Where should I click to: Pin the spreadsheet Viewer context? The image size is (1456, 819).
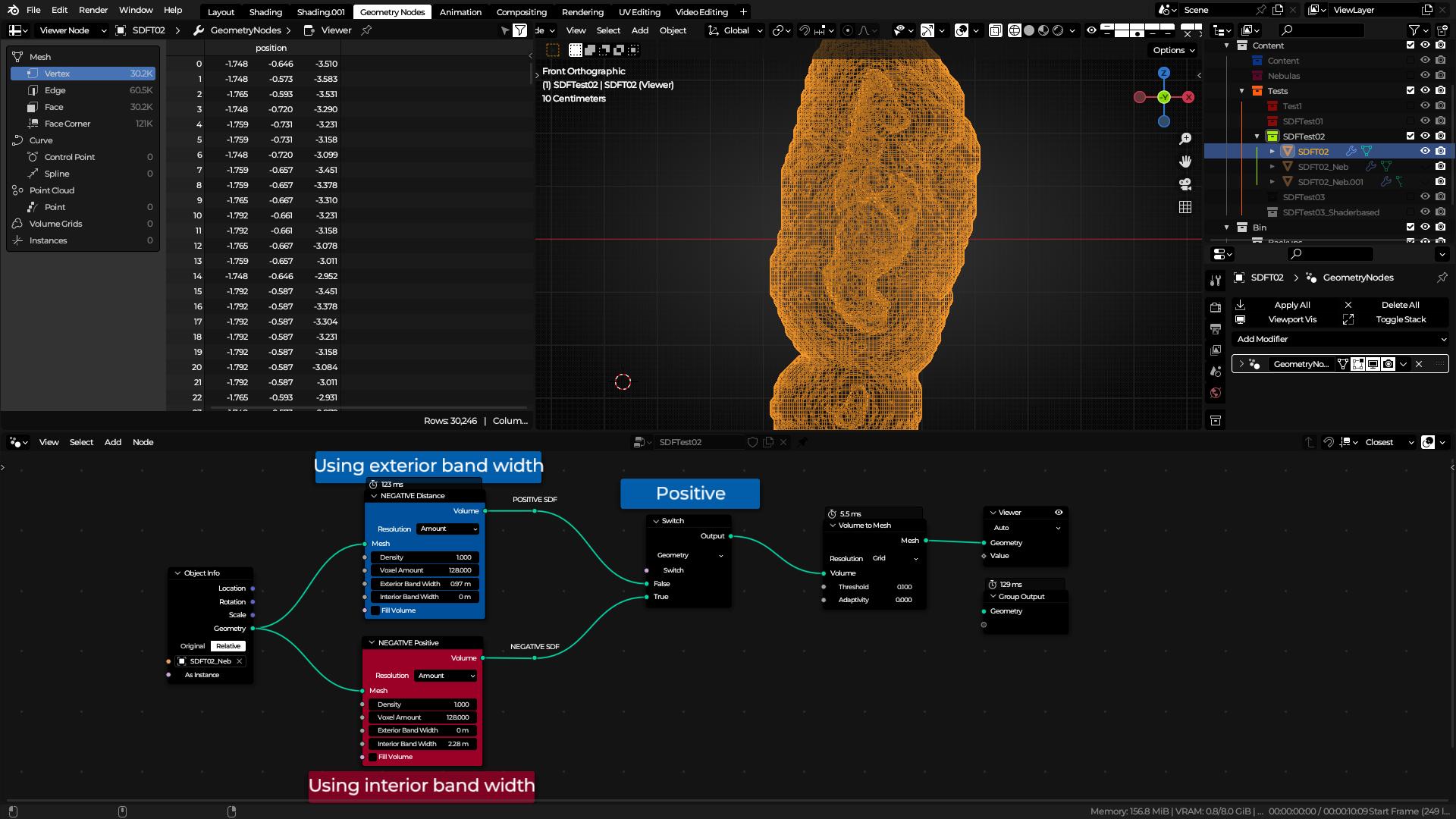366,30
